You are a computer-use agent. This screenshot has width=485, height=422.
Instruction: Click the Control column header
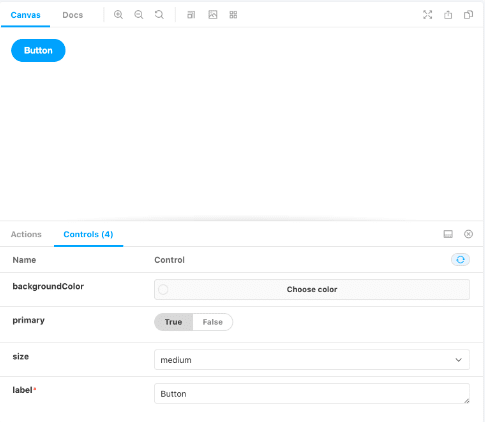click(x=169, y=260)
